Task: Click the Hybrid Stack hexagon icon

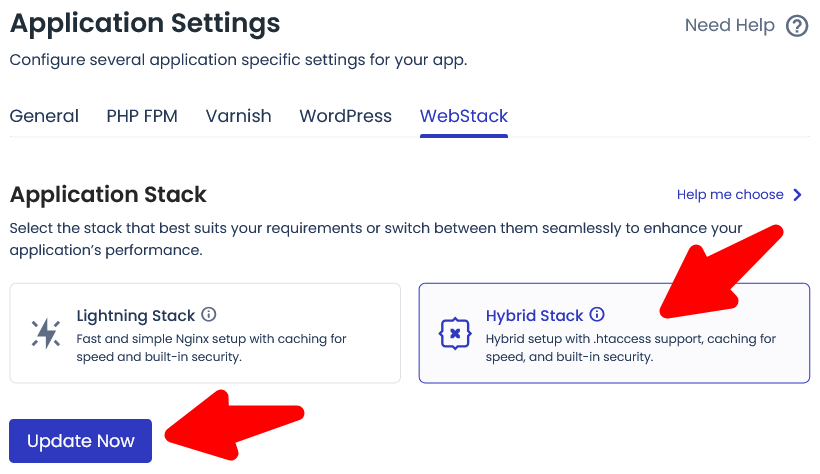Action: click(455, 333)
